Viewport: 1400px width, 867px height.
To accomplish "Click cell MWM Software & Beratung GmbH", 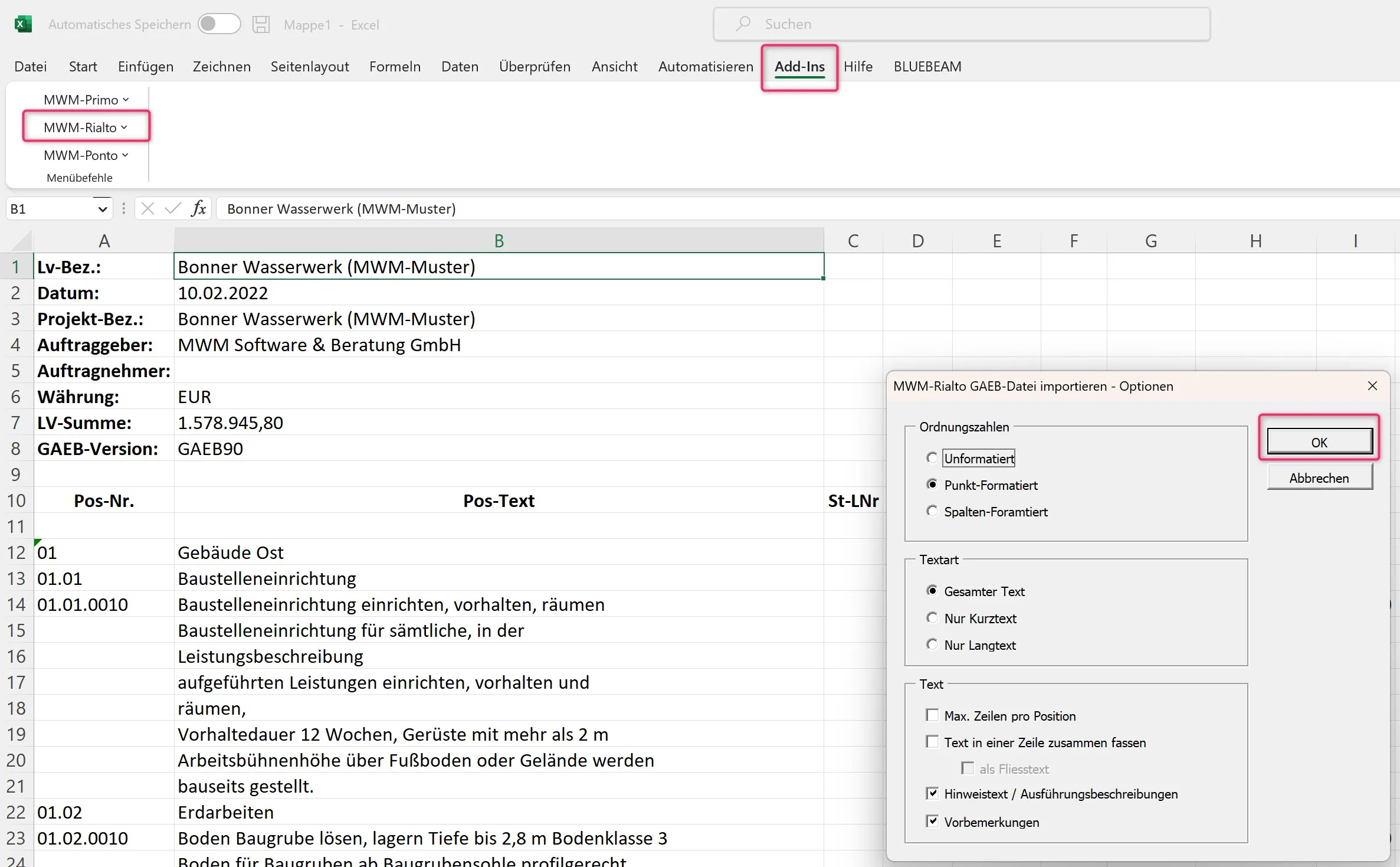I will pos(499,345).
